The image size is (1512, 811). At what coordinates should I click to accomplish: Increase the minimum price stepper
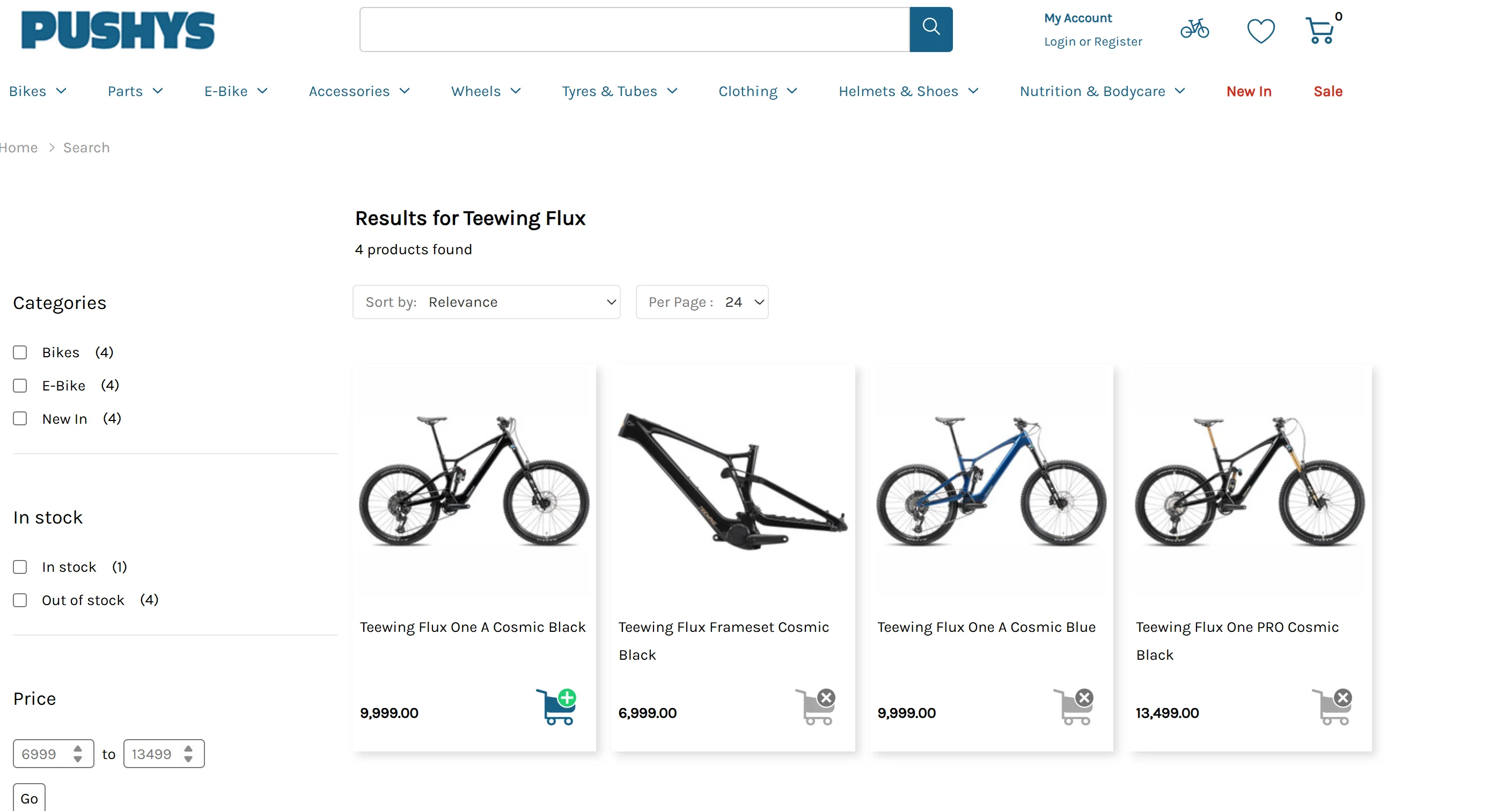[x=77, y=749]
